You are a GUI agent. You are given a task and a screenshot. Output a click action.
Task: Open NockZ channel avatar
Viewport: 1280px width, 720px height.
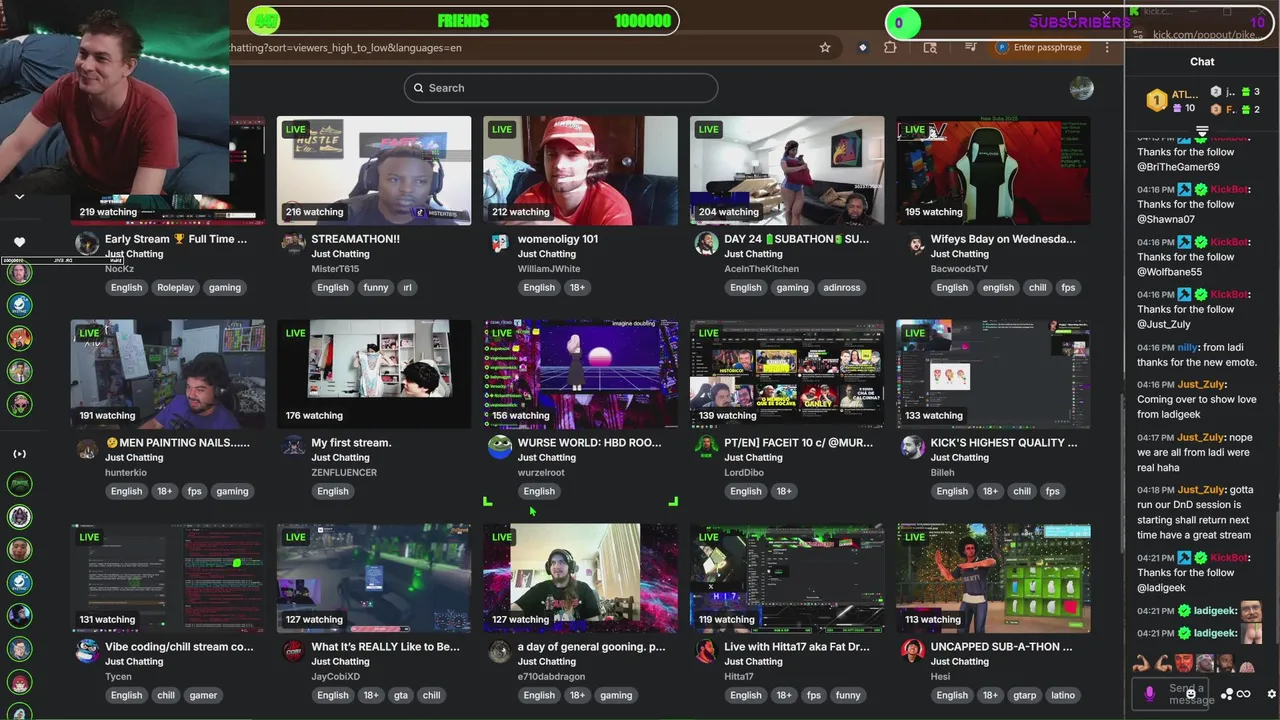(x=87, y=244)
